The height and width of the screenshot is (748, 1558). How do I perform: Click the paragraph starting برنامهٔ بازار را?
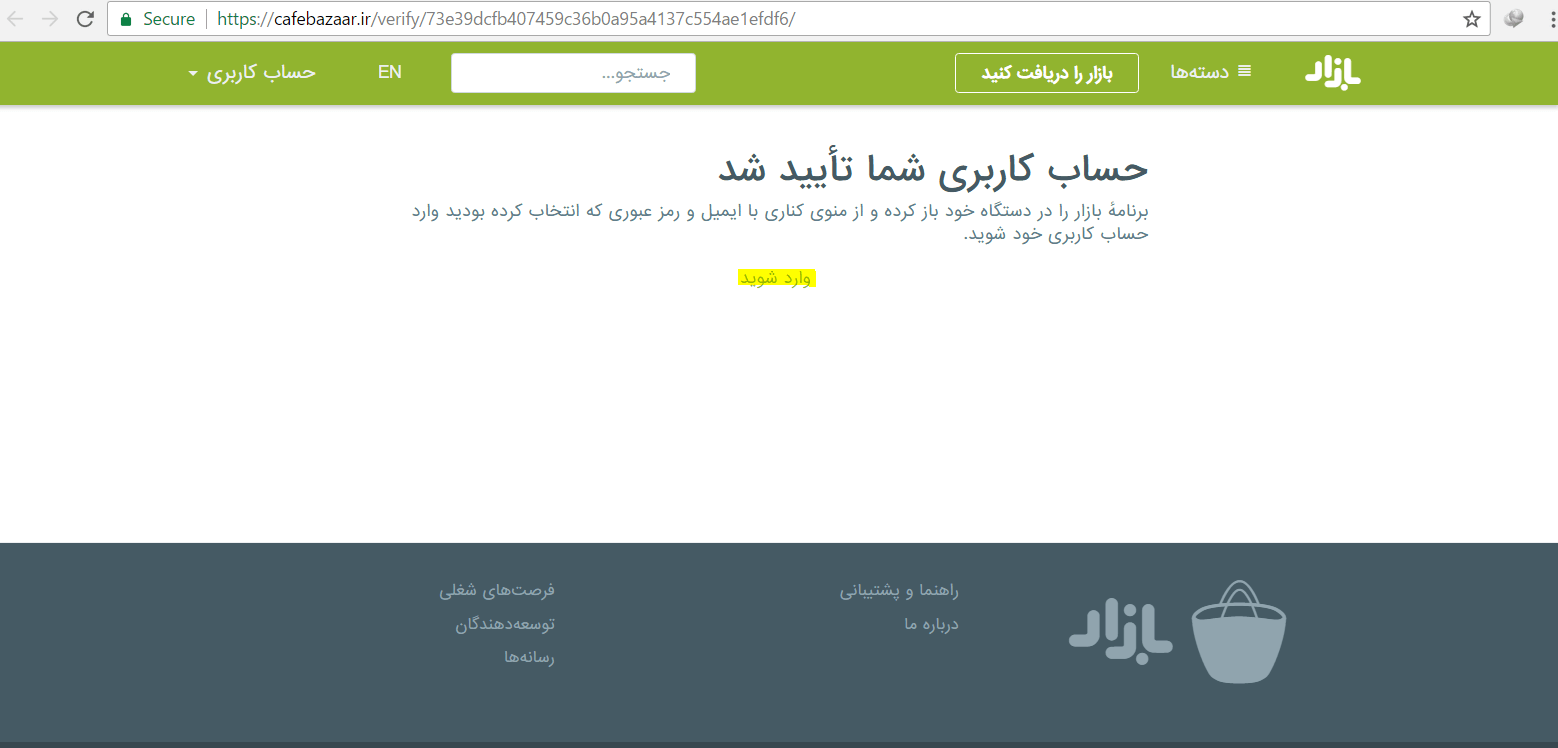point(780,222)
